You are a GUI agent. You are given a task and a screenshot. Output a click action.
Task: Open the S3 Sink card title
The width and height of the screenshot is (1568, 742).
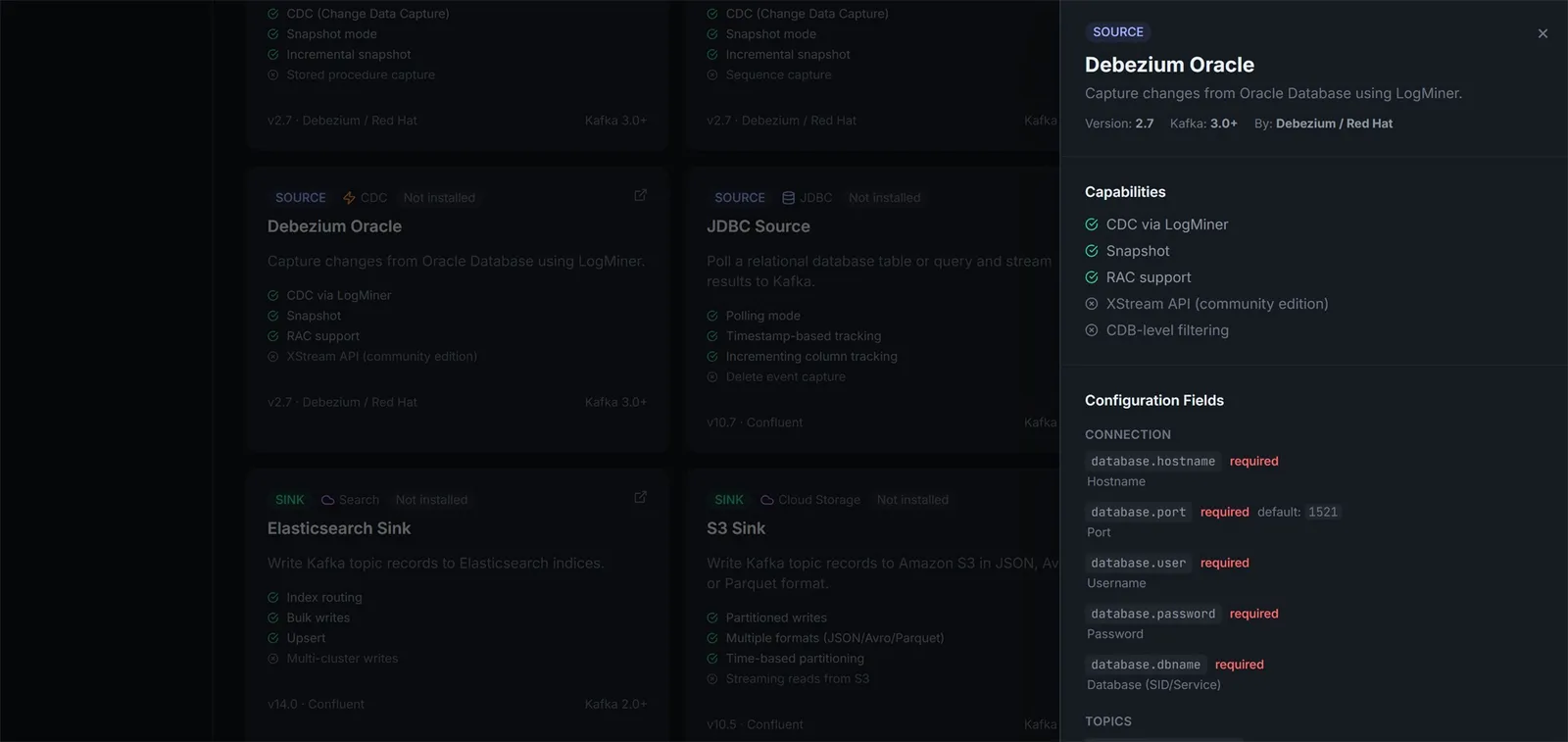[736, 528]
